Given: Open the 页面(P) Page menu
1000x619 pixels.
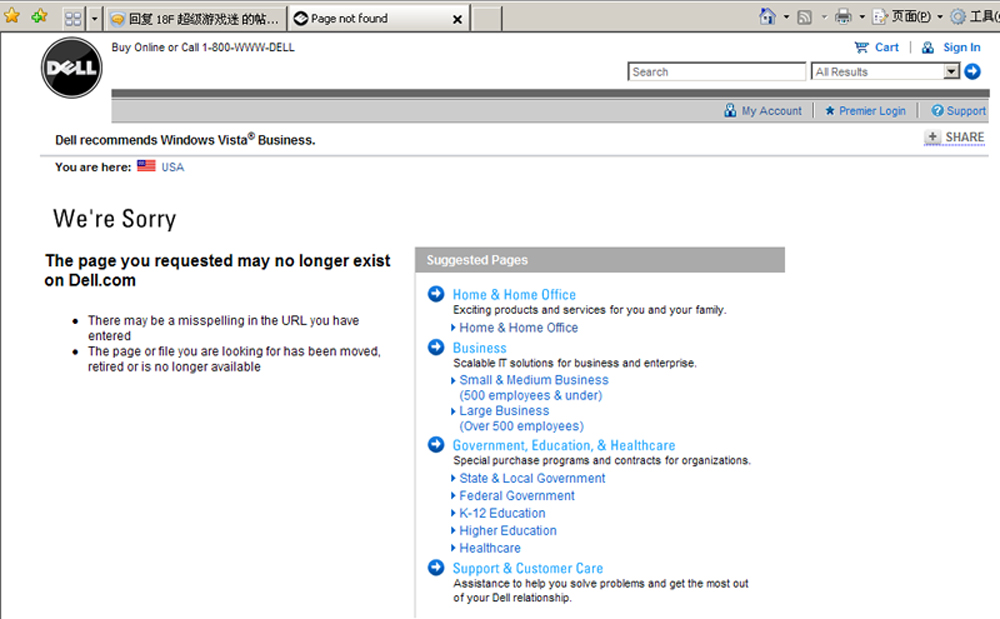Looking at the screenshot, I should tap(906, 17).
